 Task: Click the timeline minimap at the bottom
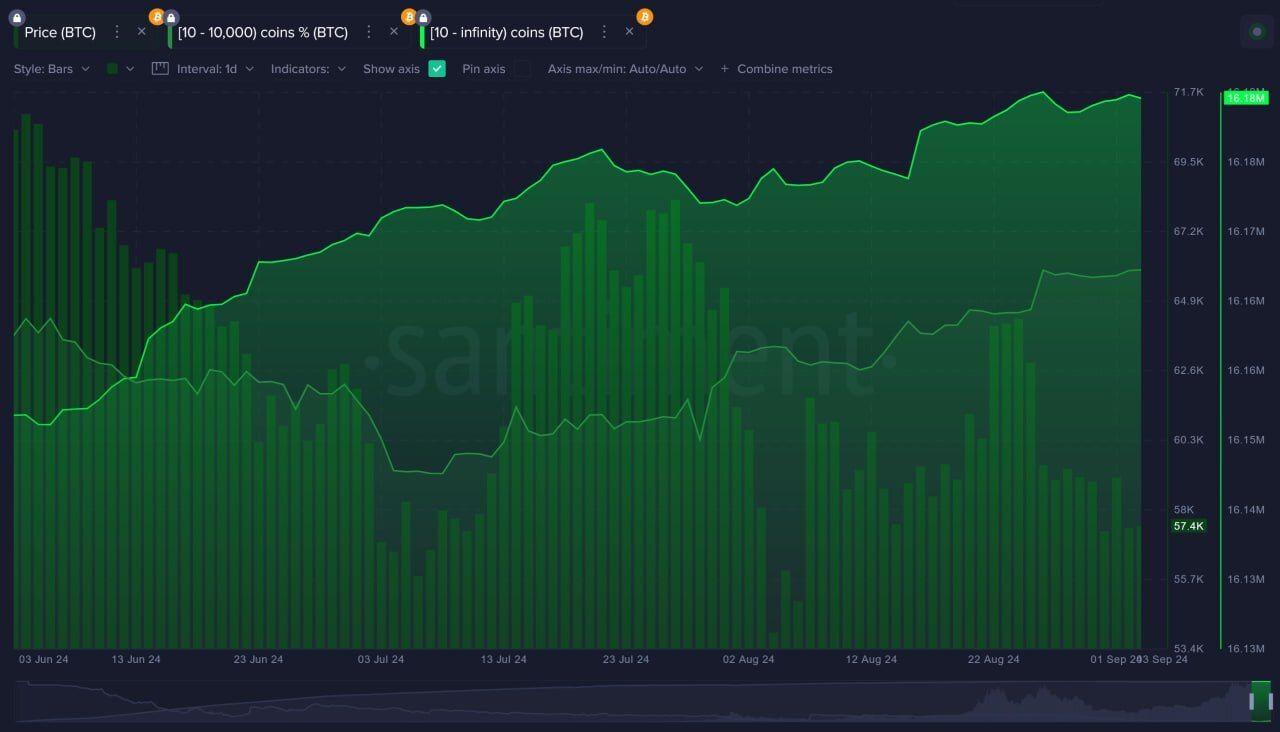coord(640,700)
